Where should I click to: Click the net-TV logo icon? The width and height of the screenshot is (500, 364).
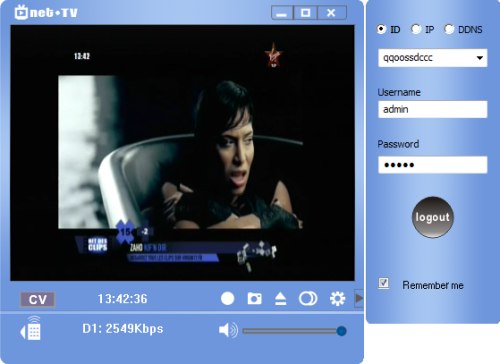(x=21, y=12)
